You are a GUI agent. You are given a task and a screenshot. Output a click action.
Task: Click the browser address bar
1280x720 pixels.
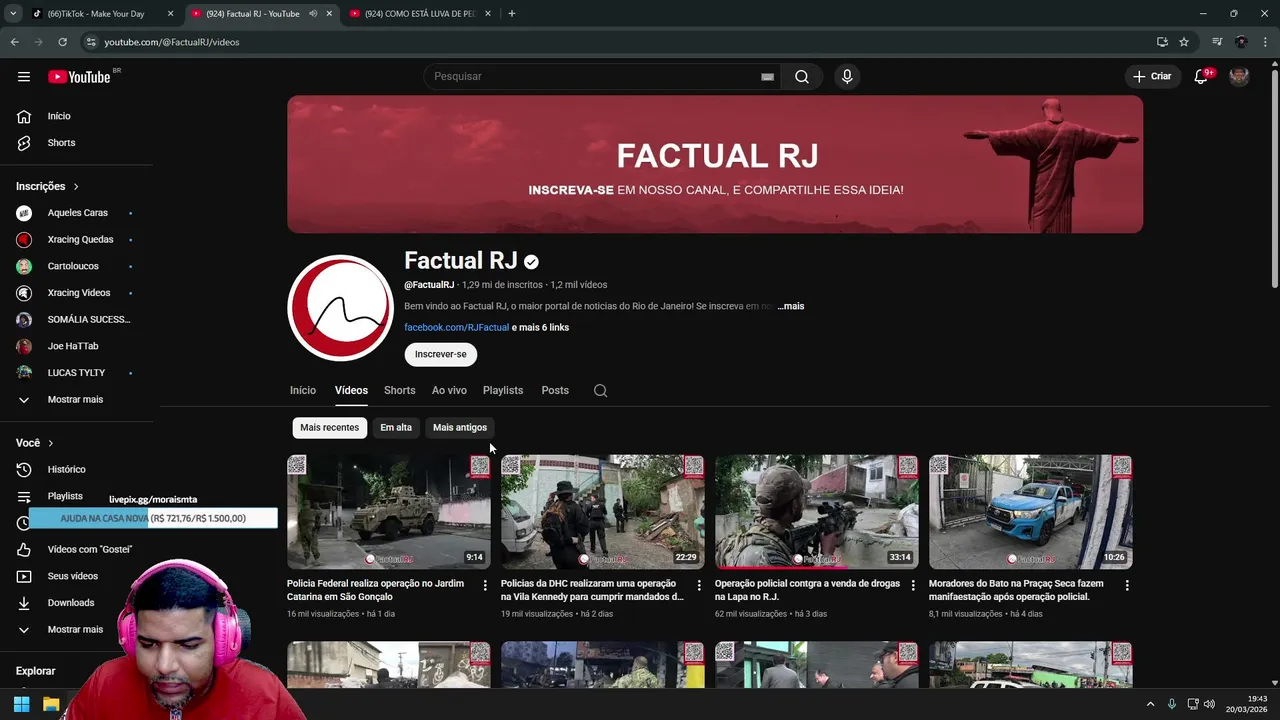tap(620, 42)
